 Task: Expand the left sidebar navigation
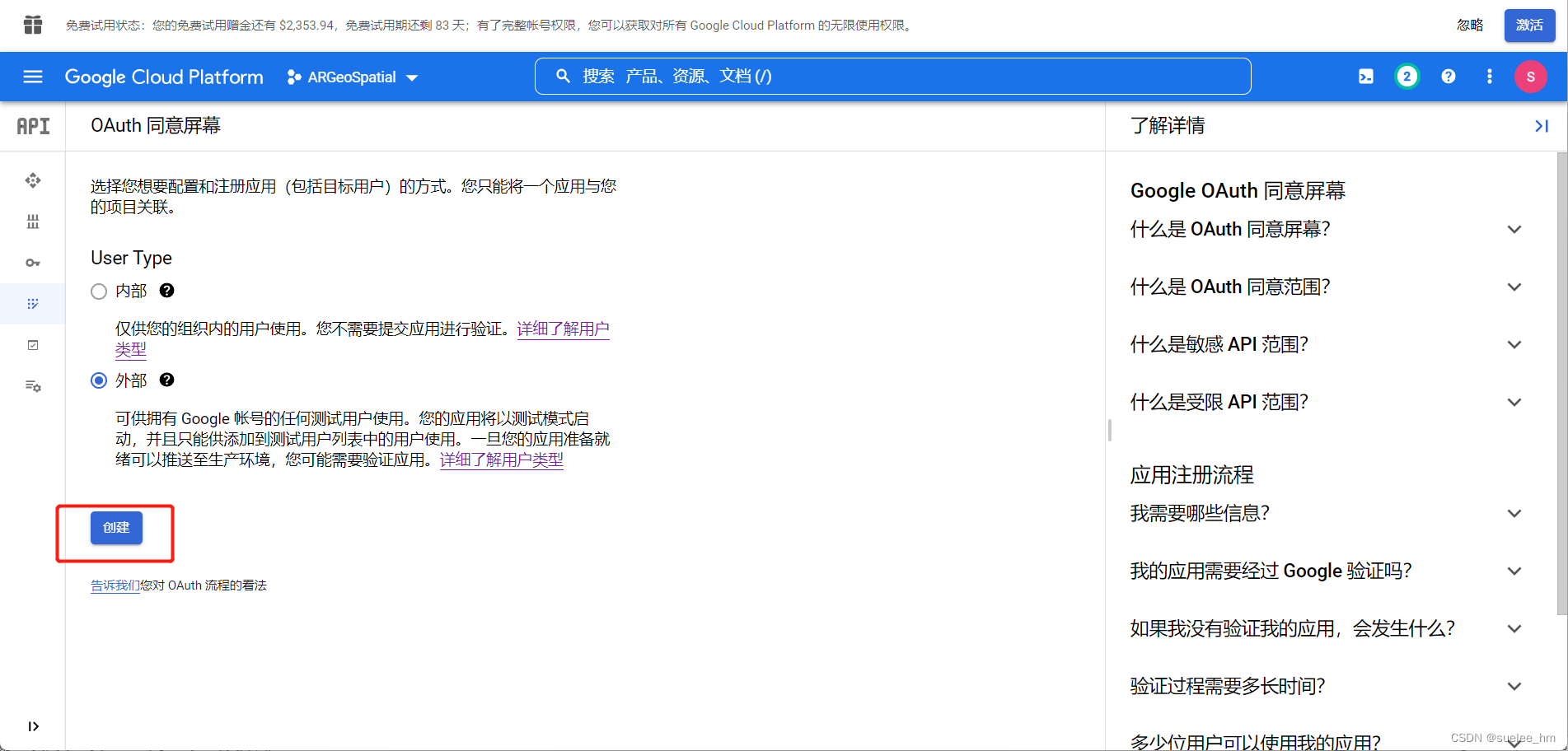tap(33, 726)
